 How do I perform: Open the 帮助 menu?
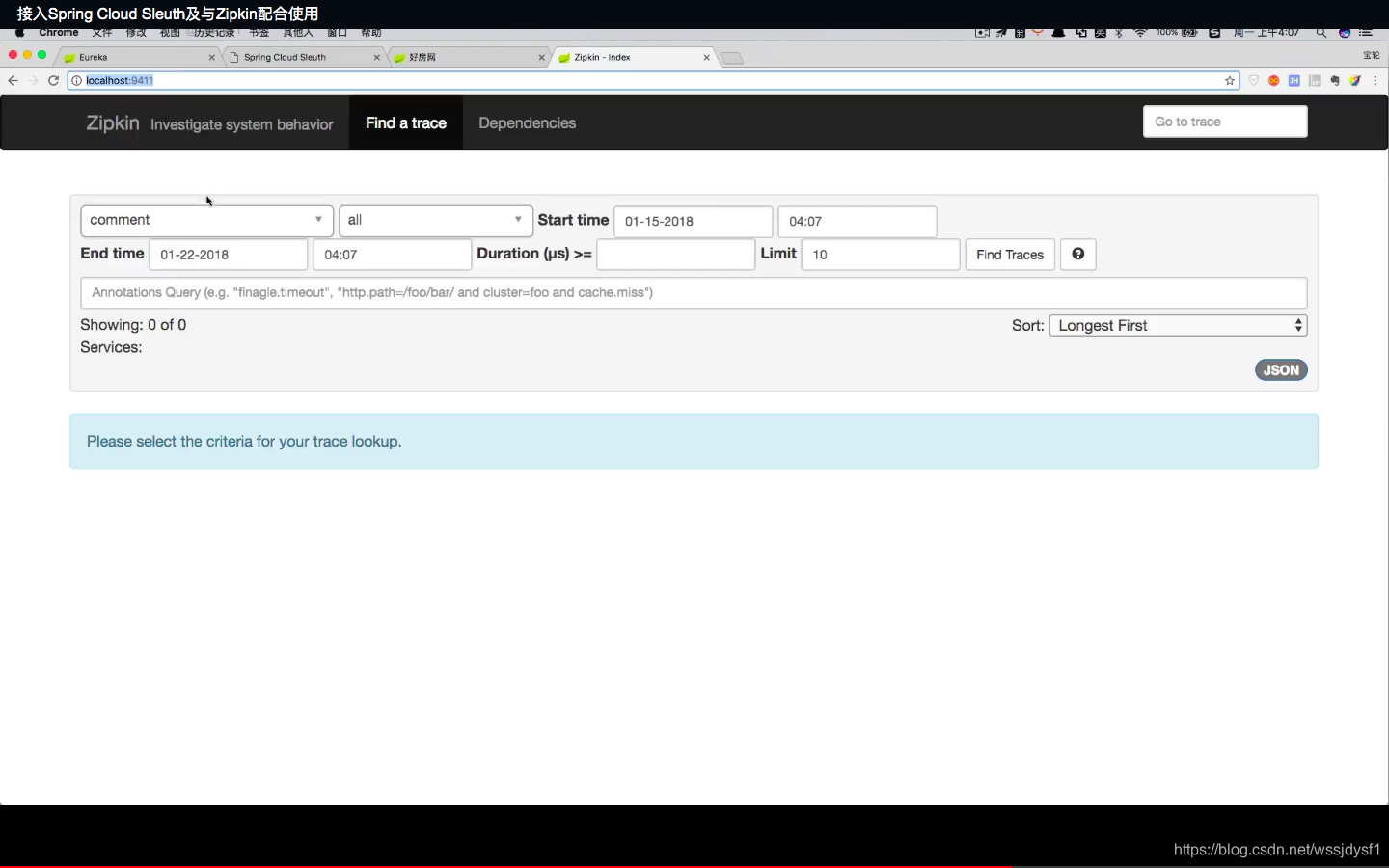[371, 32]
